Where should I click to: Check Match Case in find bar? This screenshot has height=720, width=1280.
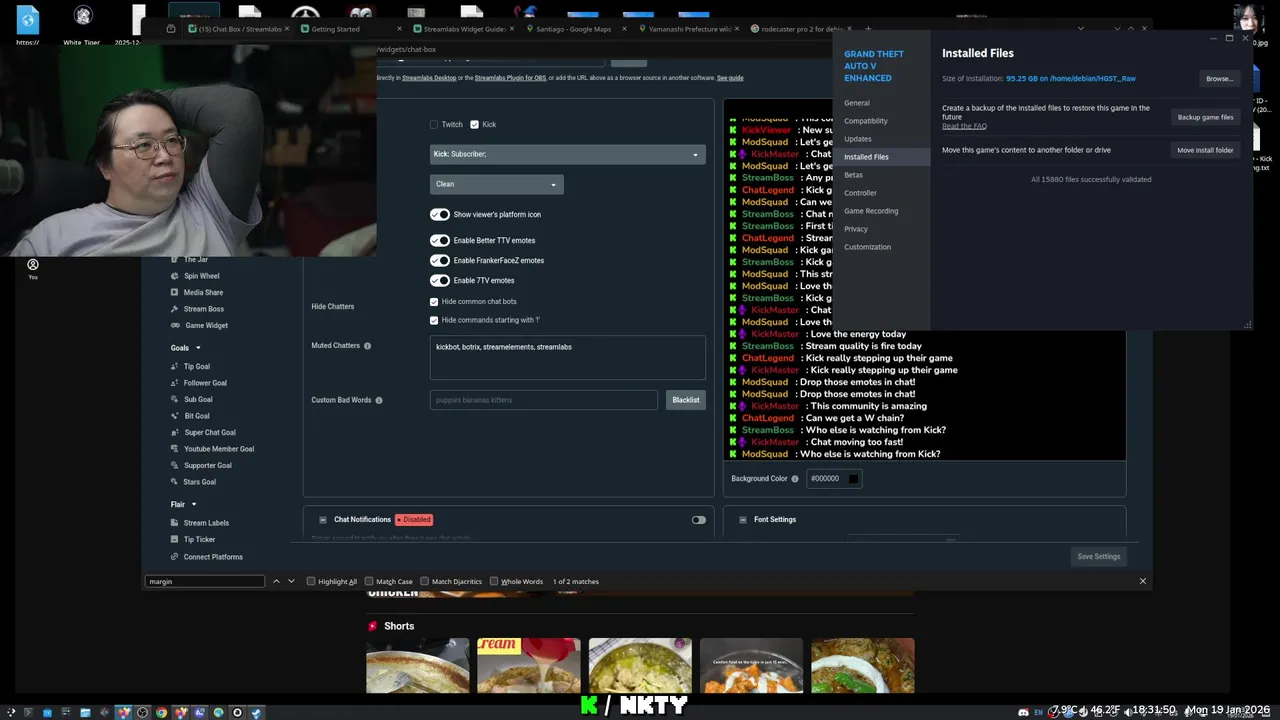coord(369,582)
